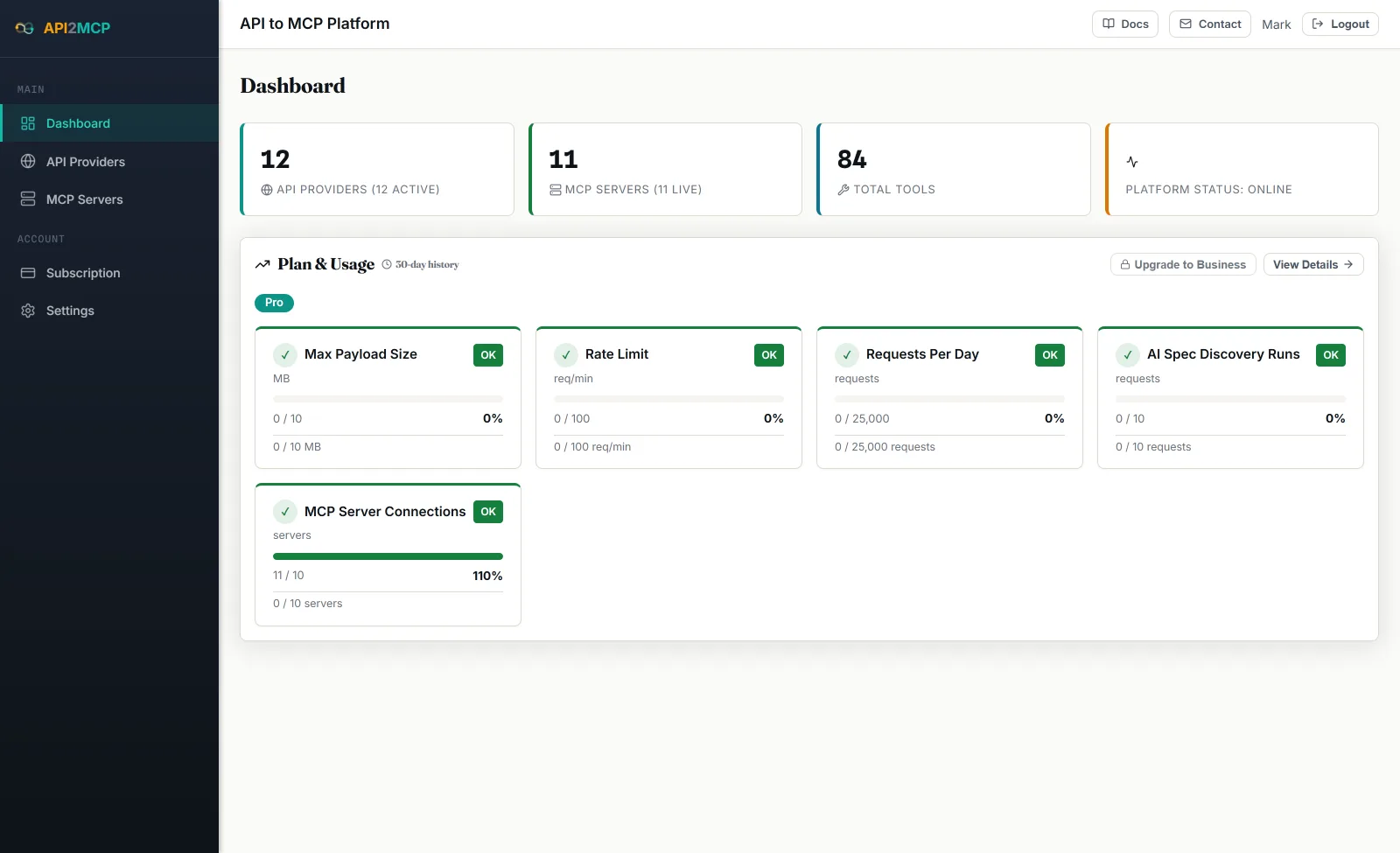Click the 84 Total Tools stat card
This screenshot has width=1400, height=853.
[954, 169]
